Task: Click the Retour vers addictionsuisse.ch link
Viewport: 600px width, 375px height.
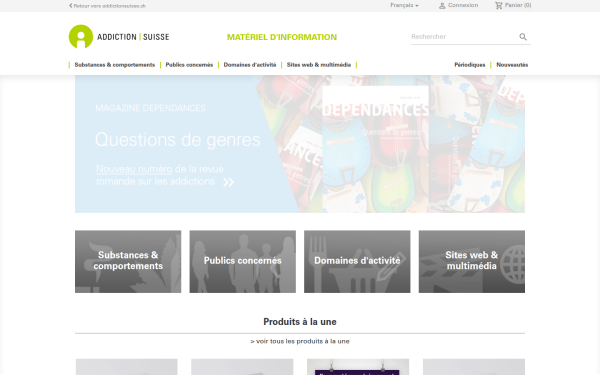Action: (x=109, y=6)
